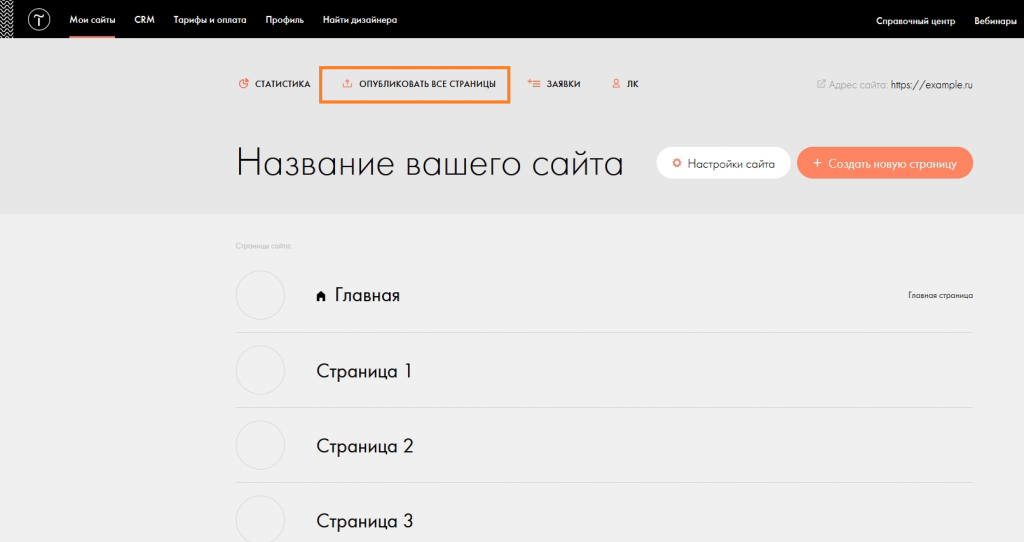Open the Главная page
The image size is (1024, 542).
click(x=367, y=296)
